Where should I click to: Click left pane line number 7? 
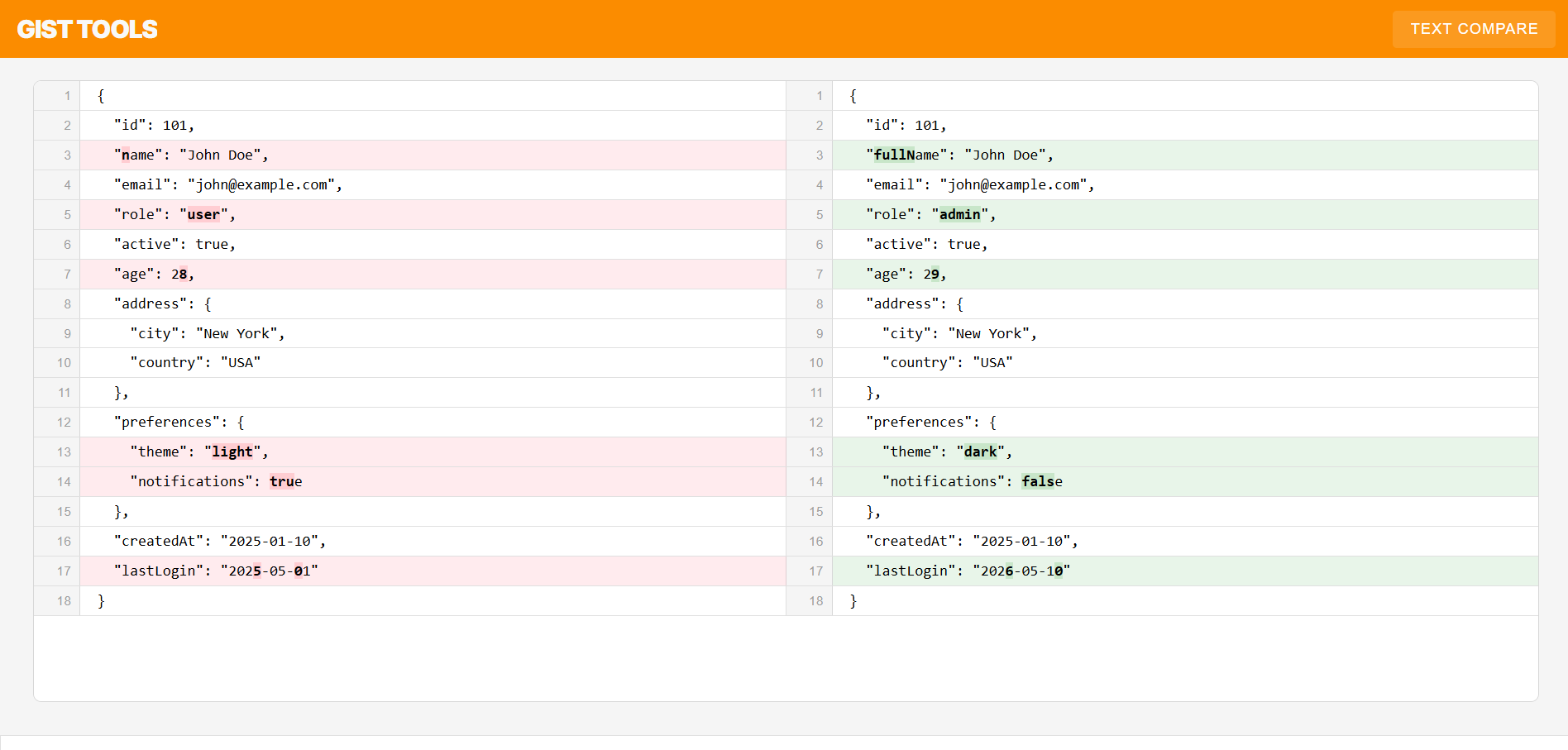coord(67,274)
